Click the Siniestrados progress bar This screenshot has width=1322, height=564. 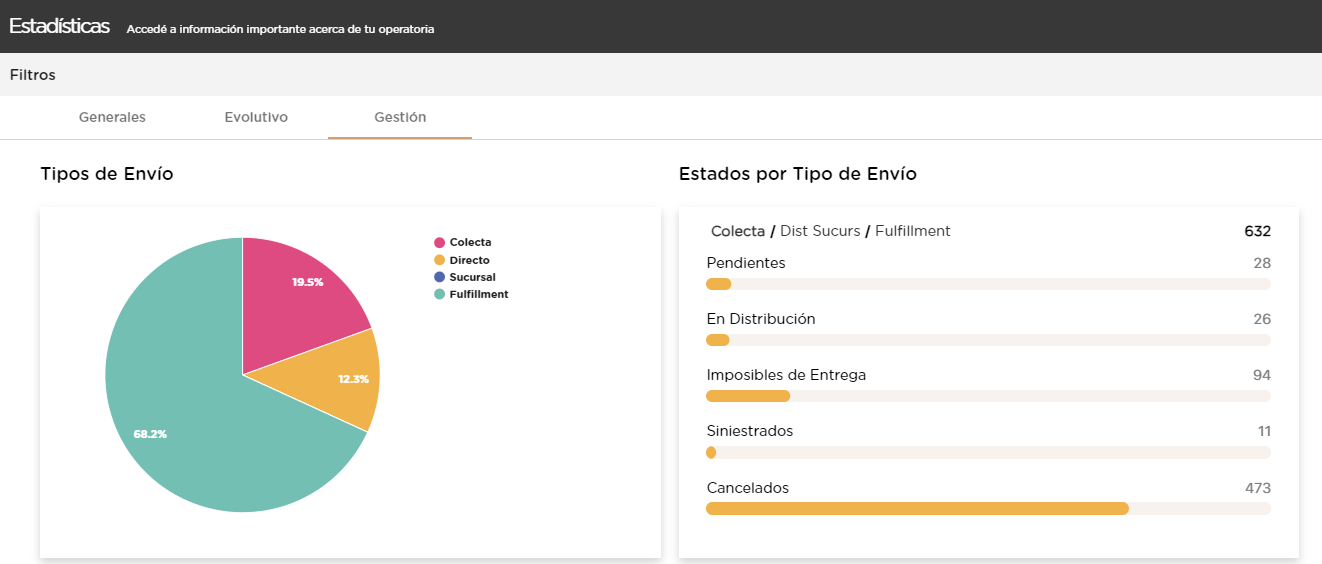(x=988, y=452)
